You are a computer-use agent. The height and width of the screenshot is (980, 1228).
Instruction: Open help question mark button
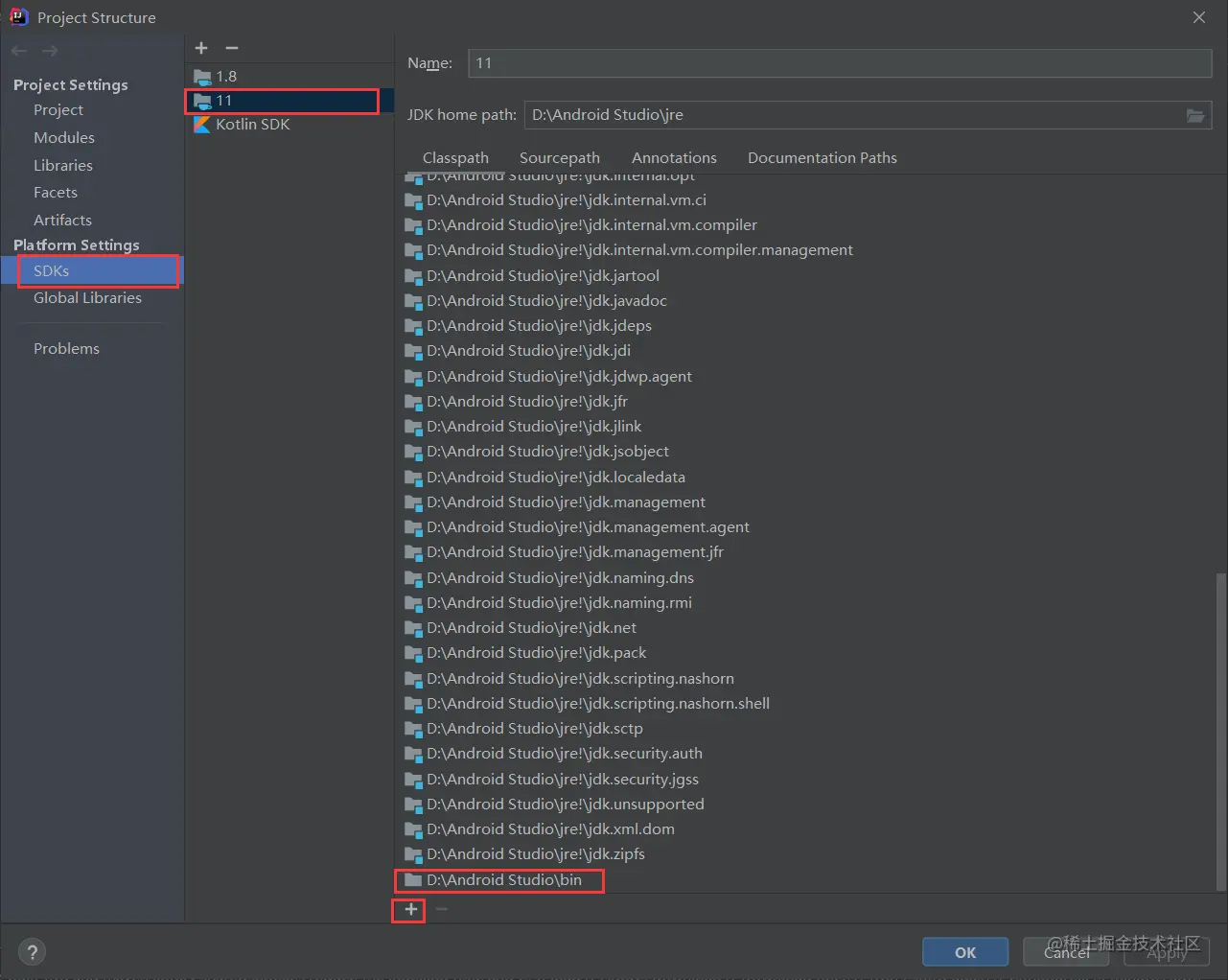pyautogui.click(x=33, y=952)
